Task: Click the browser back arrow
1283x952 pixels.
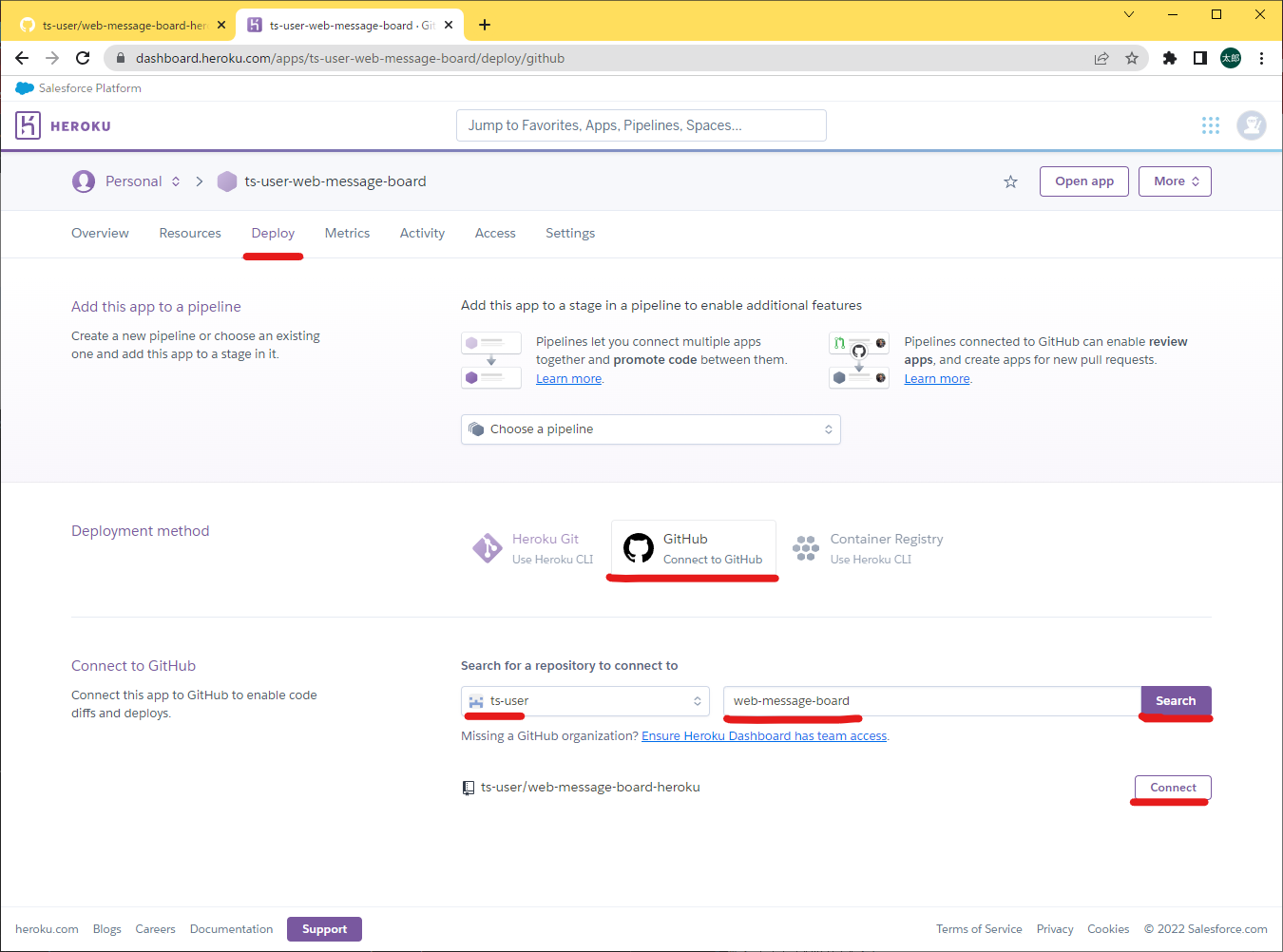Action: [22, 58]
